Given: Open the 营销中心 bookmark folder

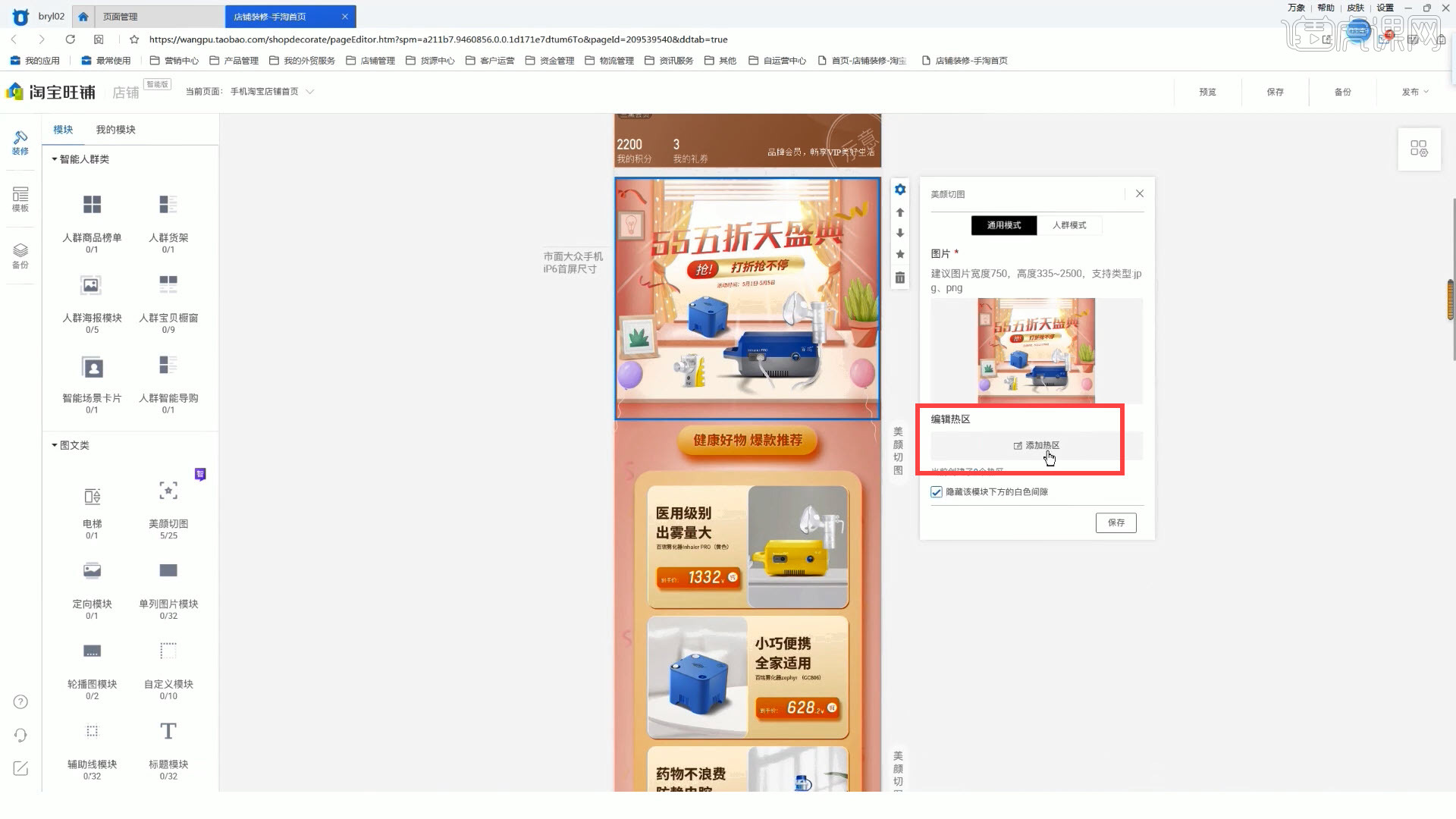Looking at the screenshot, I should pos(174,61).
